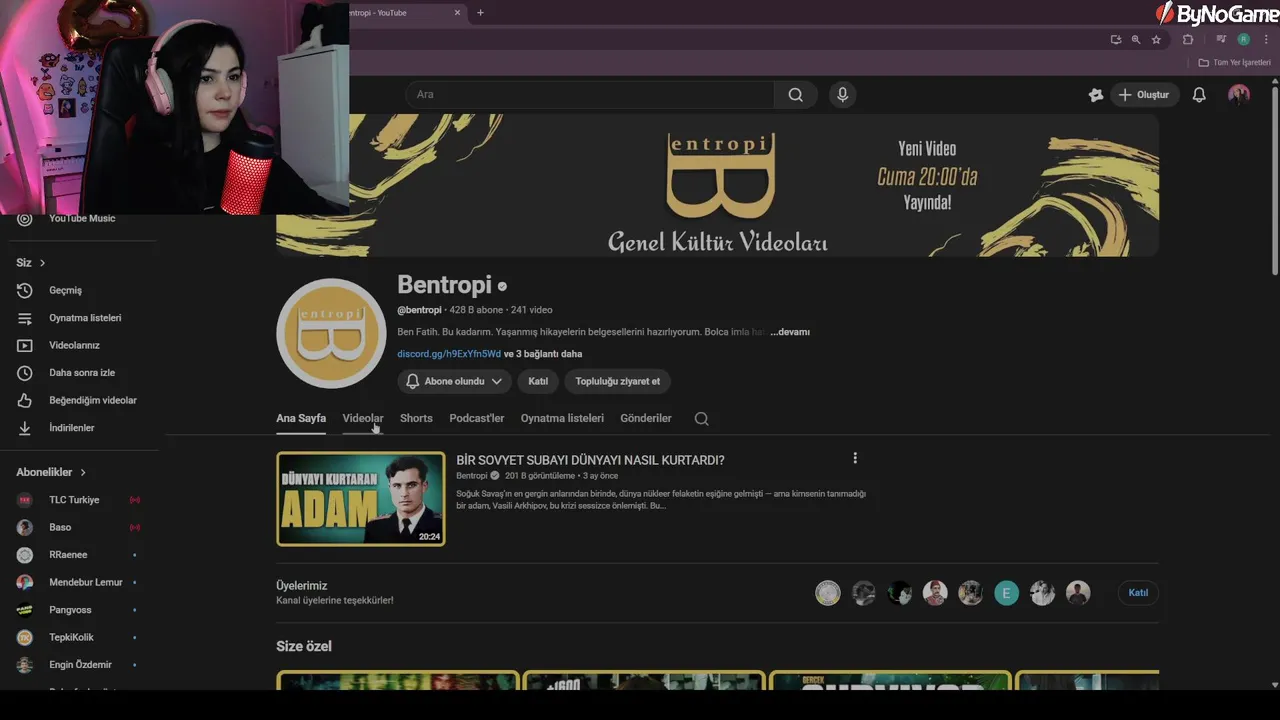Image resolution: width=1280 pixels, height=720 pixels.
Task: Expand the Abonelikler section chevron
Action: [x=83, y=472]
